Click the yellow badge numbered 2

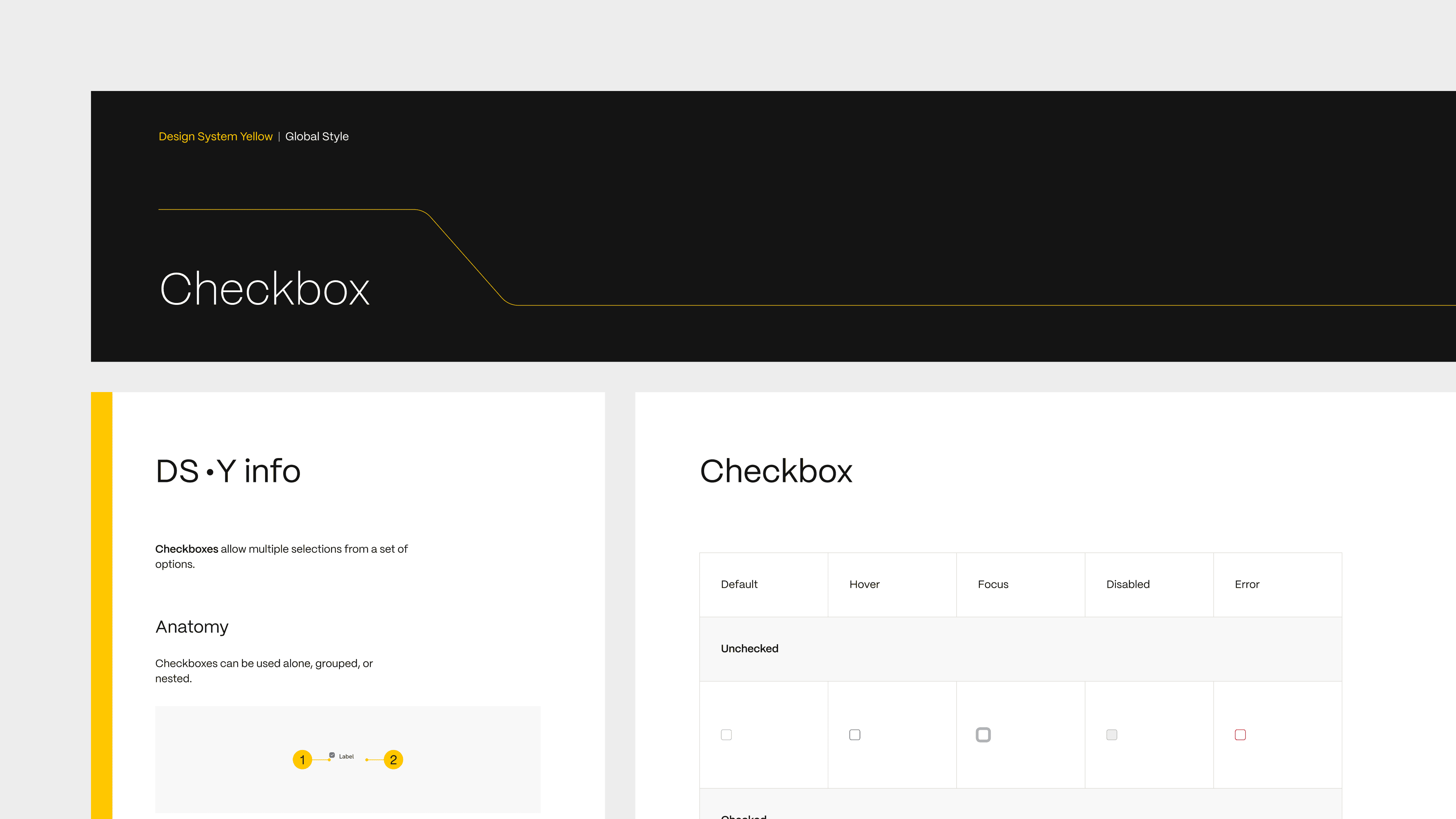394,759
